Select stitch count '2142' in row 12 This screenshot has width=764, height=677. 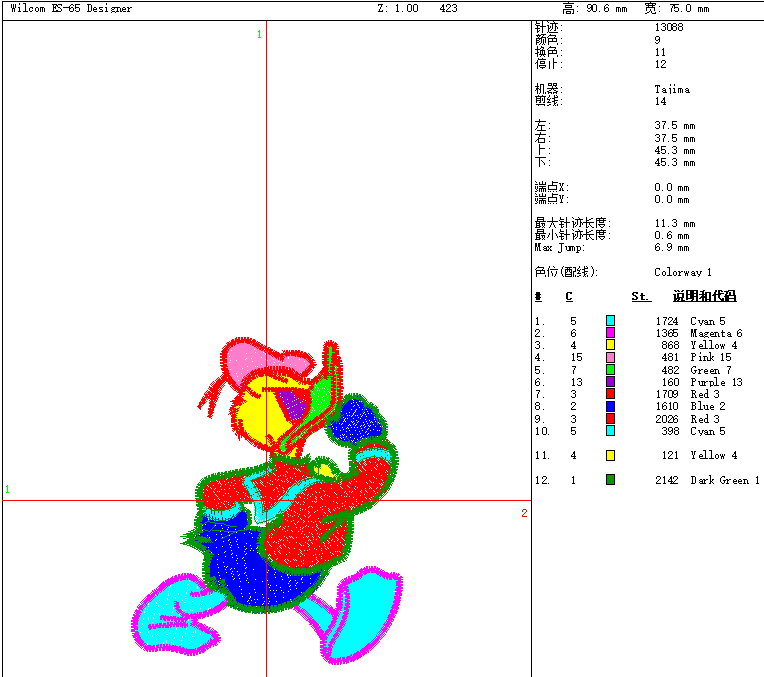[x=667, y=480]
